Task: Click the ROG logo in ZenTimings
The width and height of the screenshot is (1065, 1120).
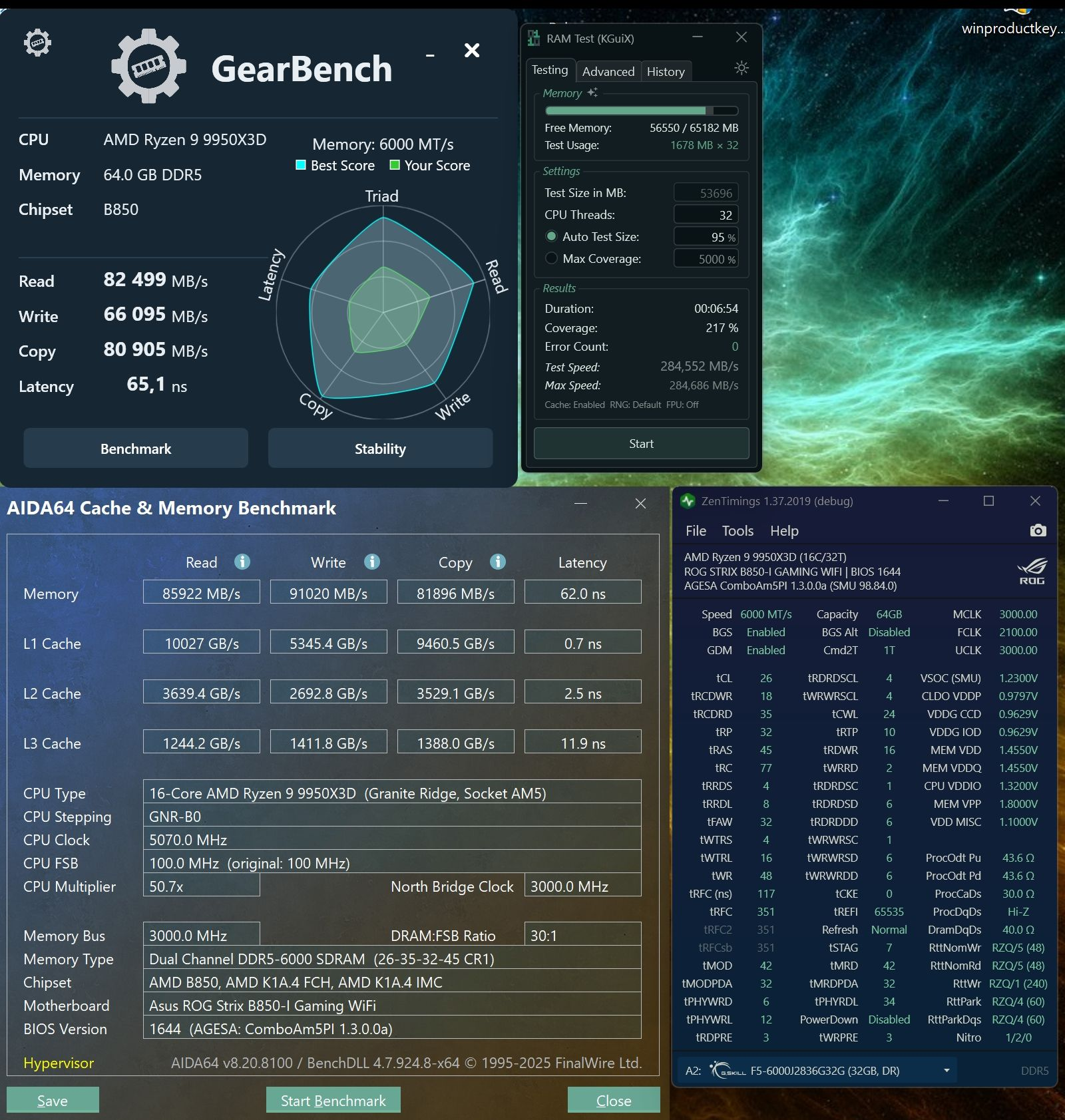Action: click(x=1032, y=571)
